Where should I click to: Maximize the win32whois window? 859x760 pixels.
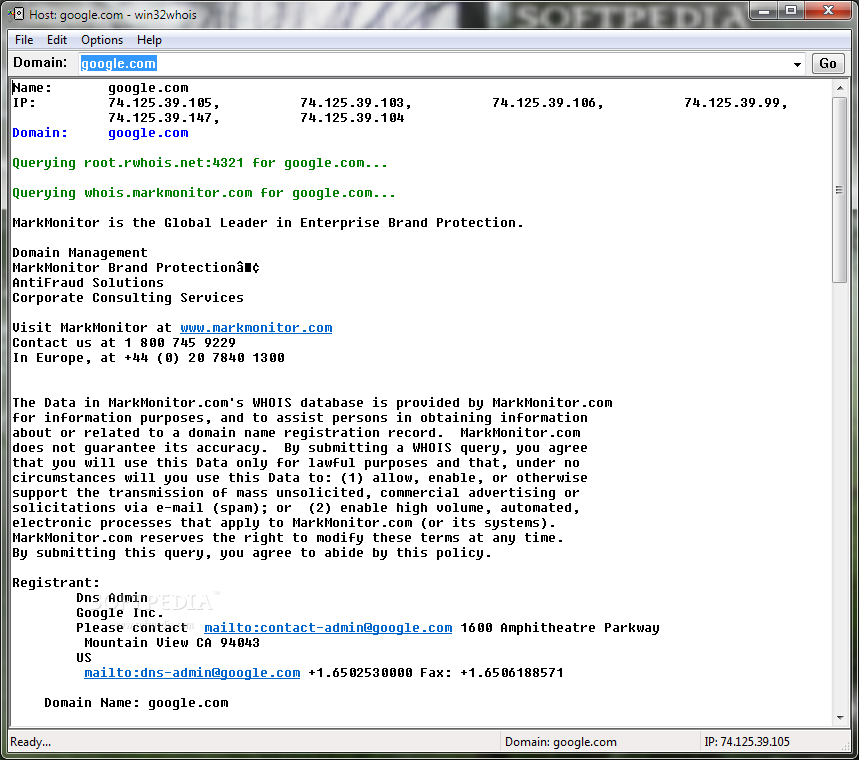click(x=791, y=10)
